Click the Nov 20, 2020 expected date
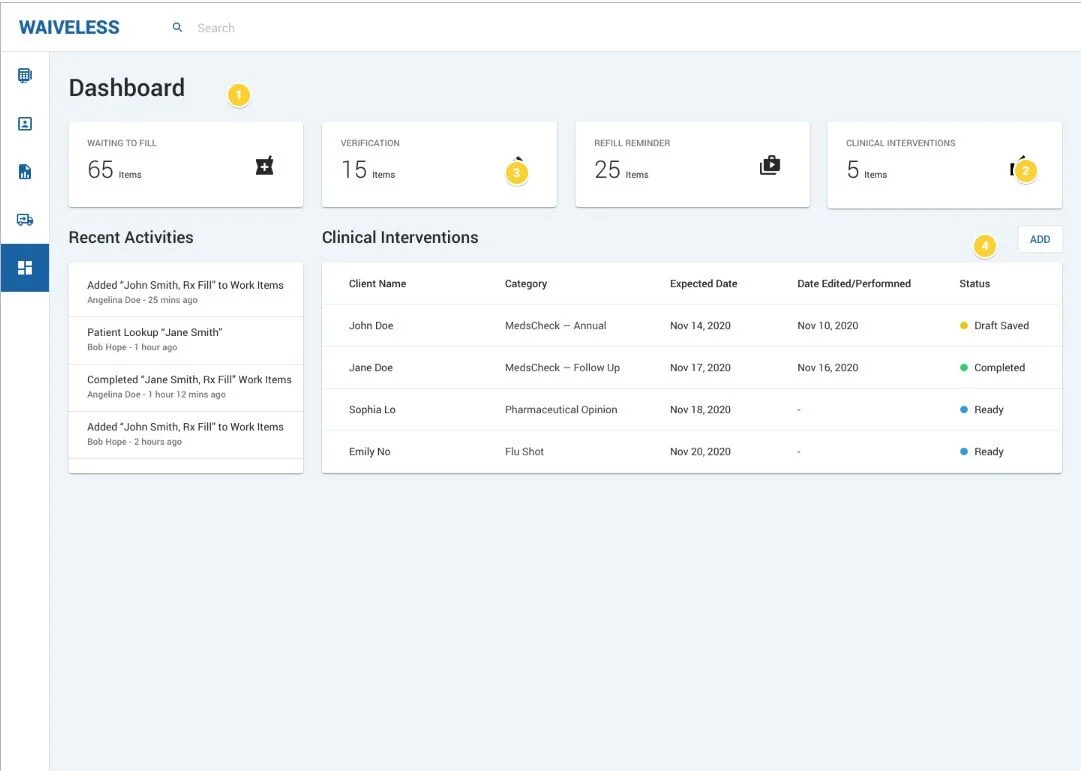This screenshot has height=771, width=1081. 700,452
